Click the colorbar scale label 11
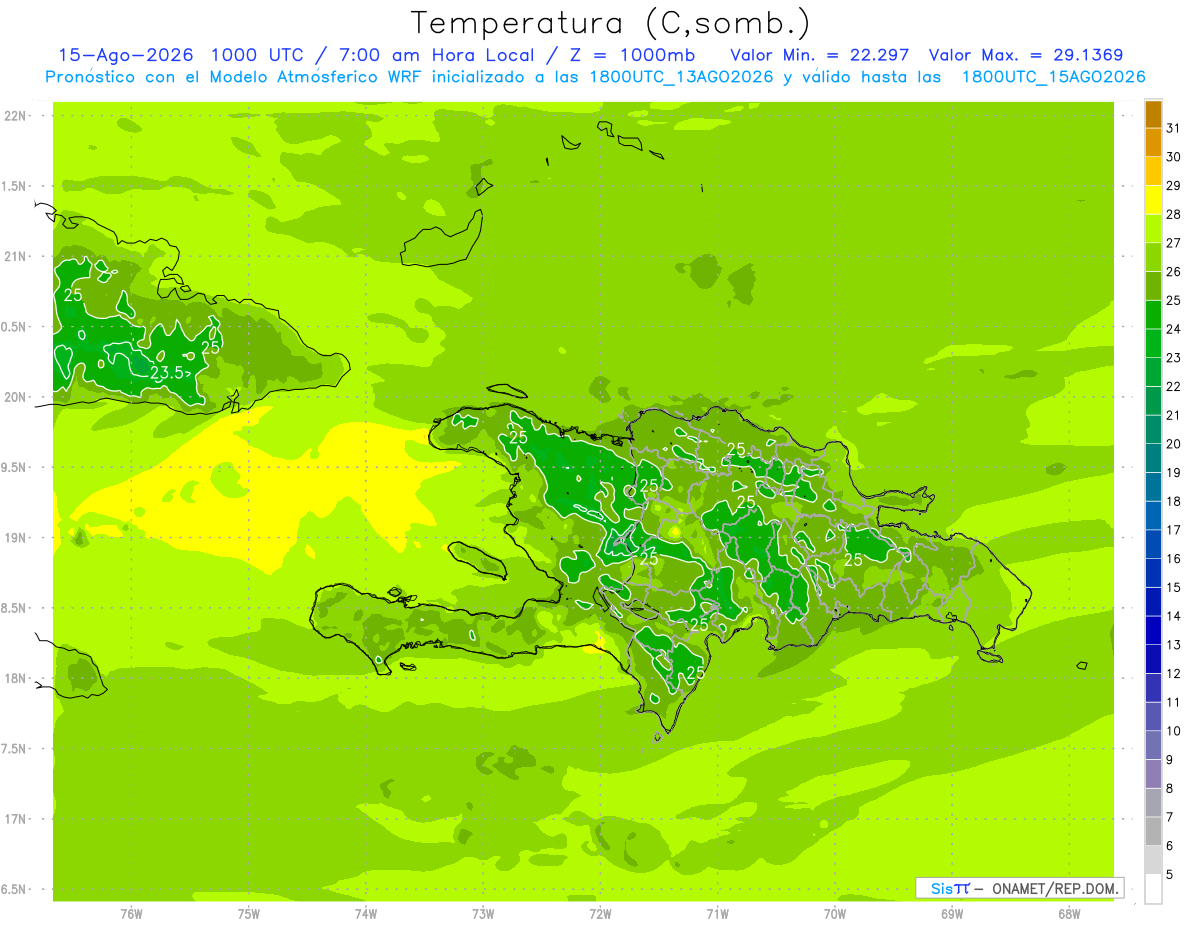 tap(1174, 702)
